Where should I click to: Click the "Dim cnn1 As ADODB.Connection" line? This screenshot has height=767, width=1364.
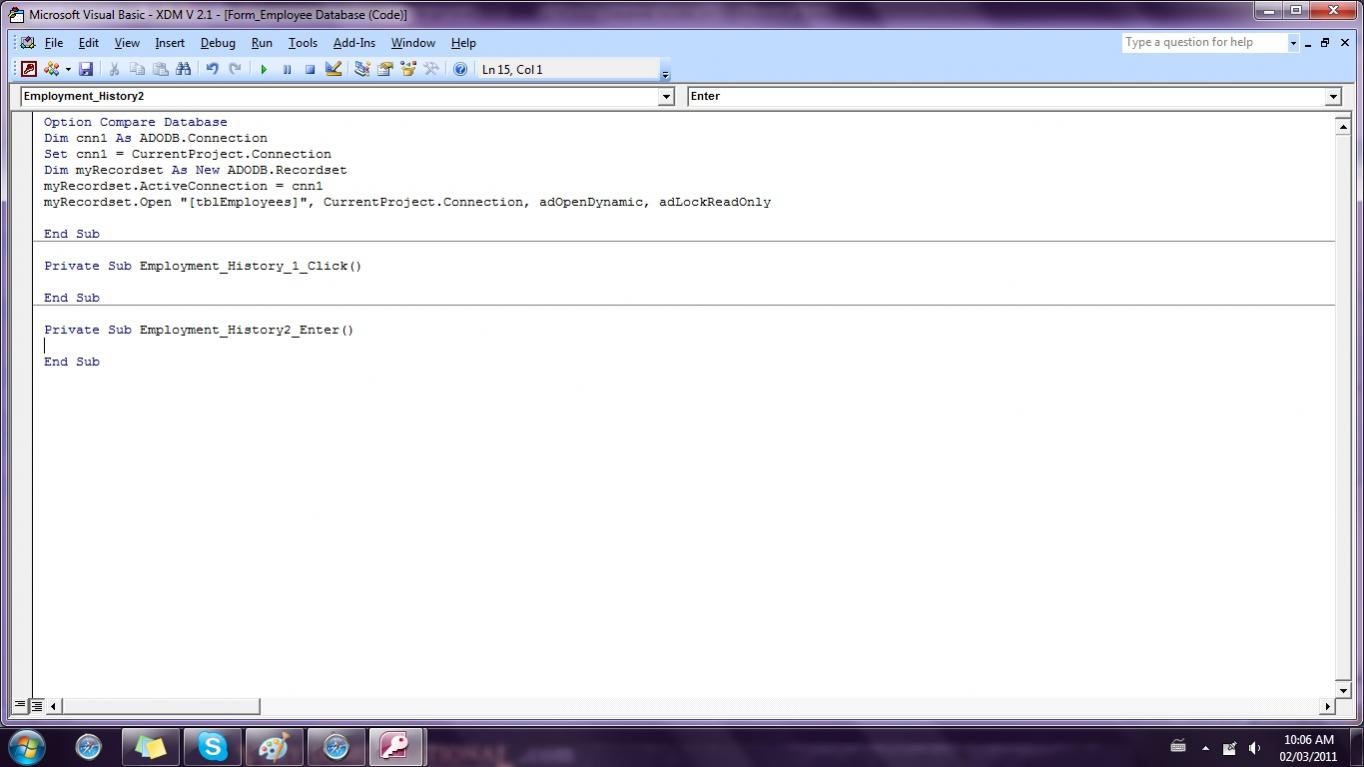point(155,138)
